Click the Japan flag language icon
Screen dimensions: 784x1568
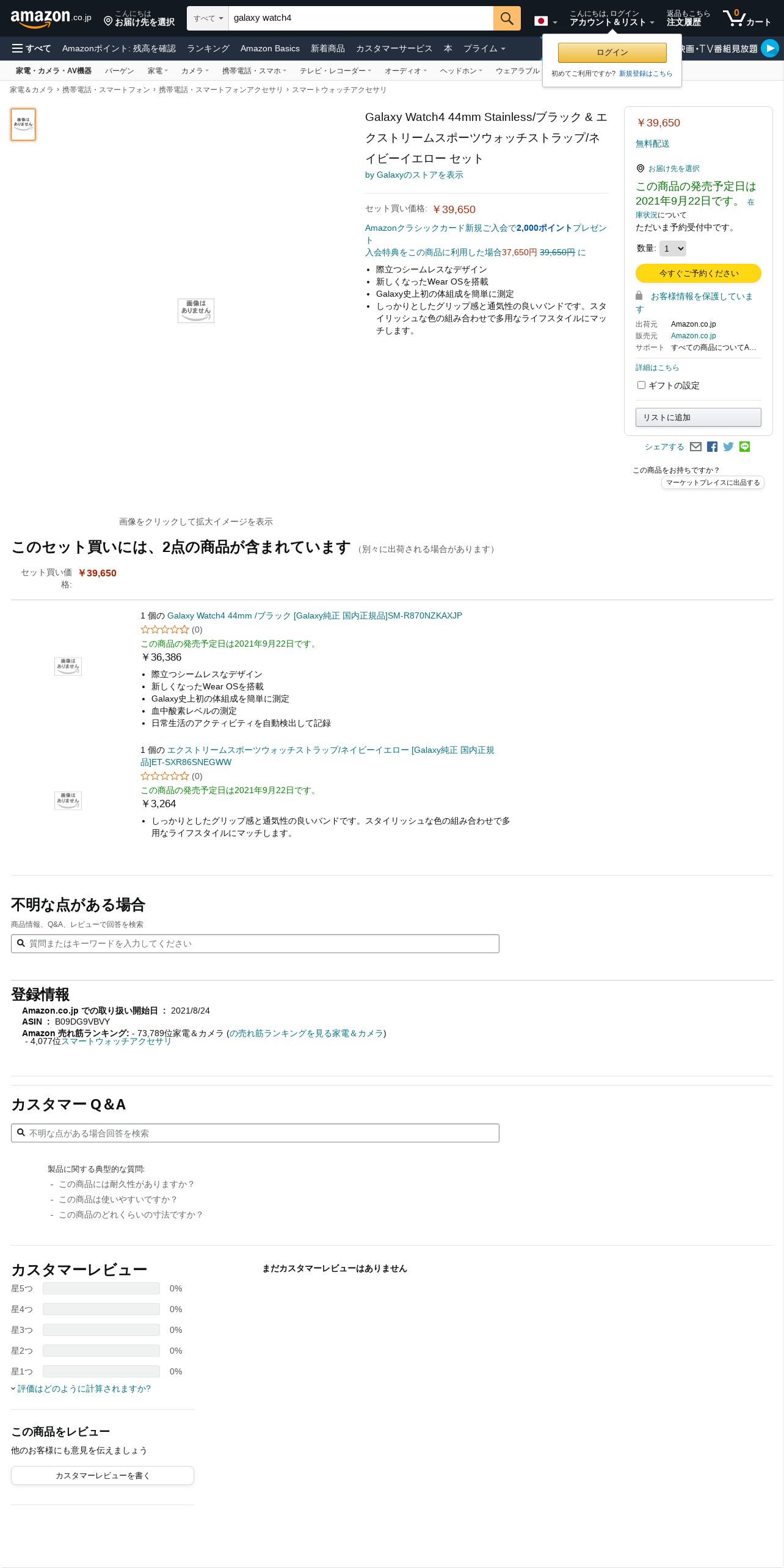[x=541, y=21]
